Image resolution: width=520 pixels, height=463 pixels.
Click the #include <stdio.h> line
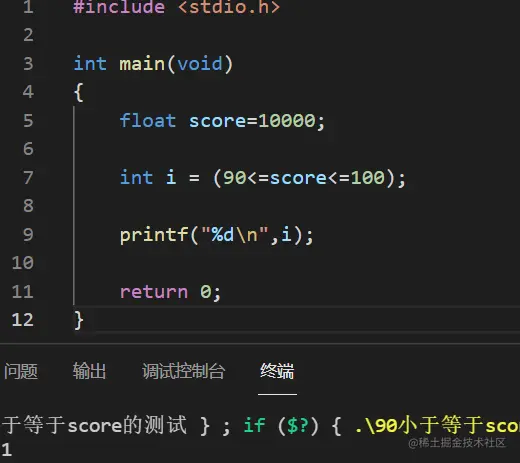(177, 7)
